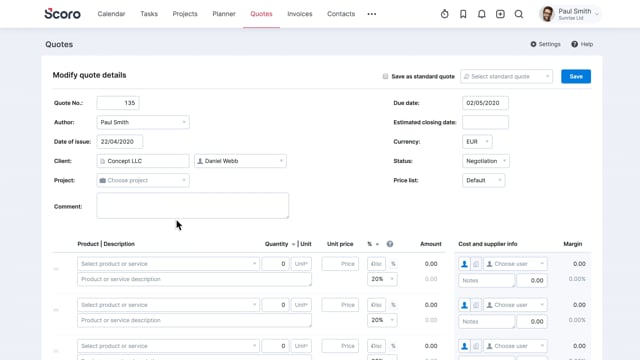The width and height of the screenshot is (640, 360).
Task: Click first row Price field
Action: click(340, 264)
